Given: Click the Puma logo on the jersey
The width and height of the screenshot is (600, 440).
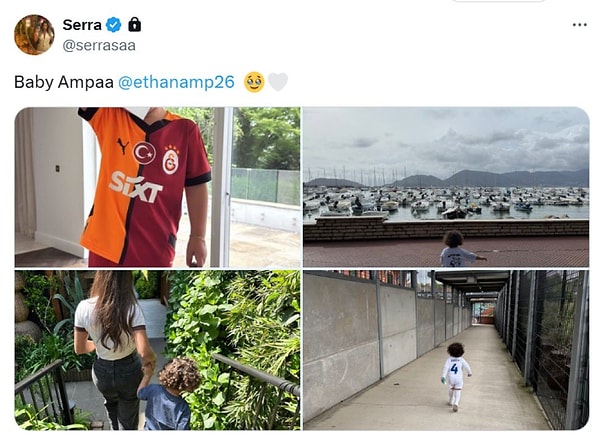Looking at the screenshot, I should pos(123,146).
